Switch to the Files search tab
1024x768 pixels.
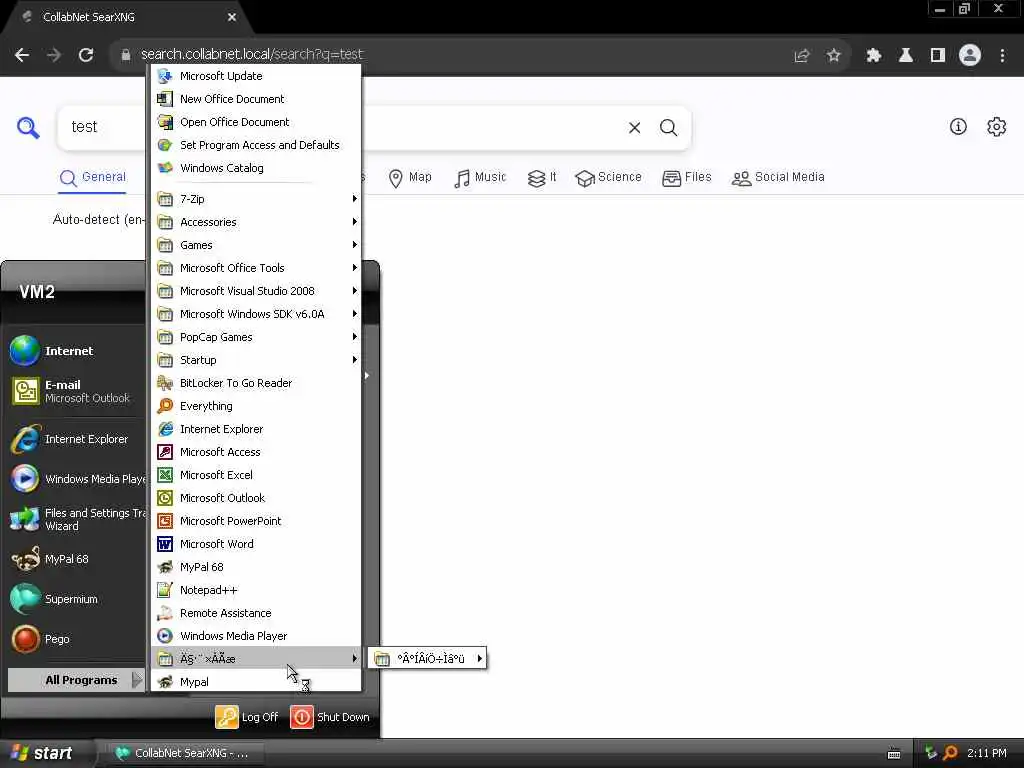pos(686,177)
